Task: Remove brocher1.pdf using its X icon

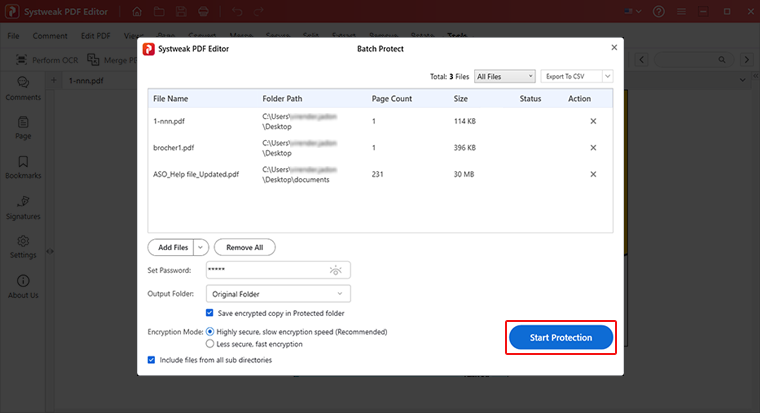Action: pos(593,148)
